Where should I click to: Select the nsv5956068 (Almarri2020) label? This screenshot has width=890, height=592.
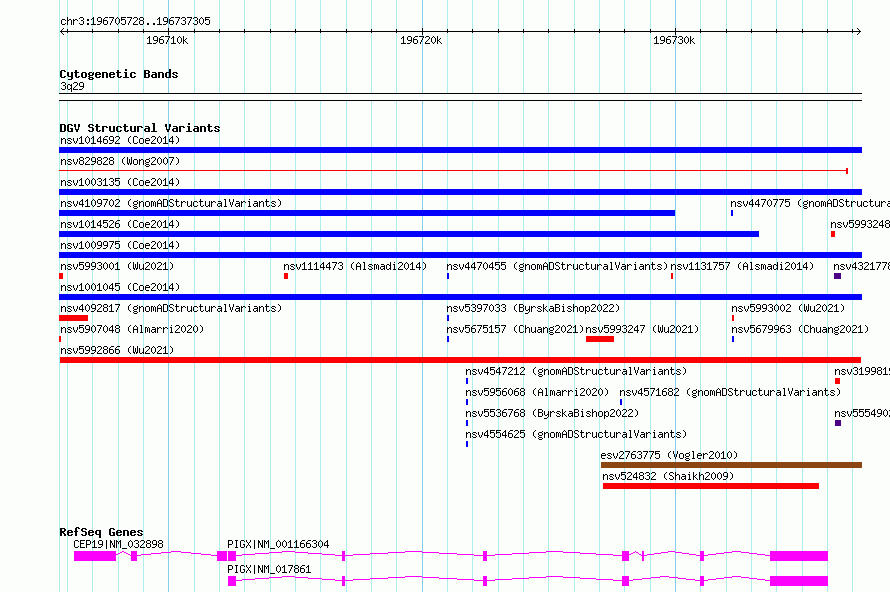coord(537,392)
